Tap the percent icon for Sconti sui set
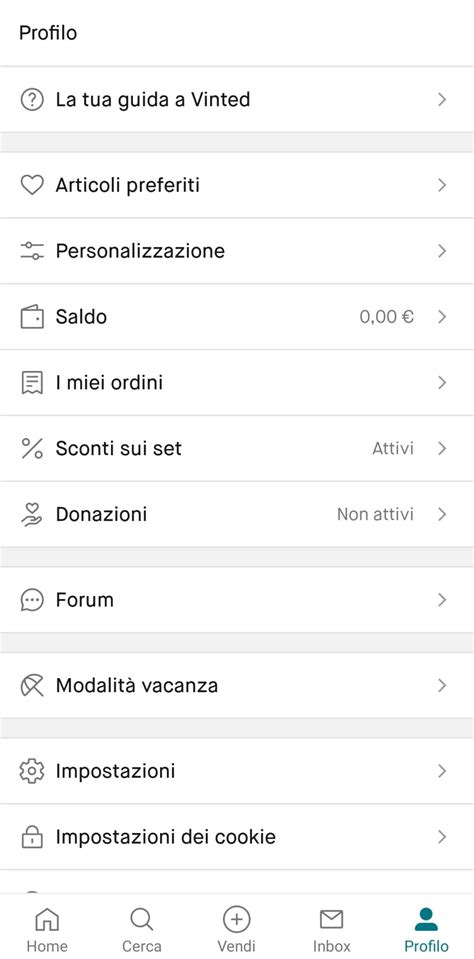Image resolution: width=474 pixels, height=959 pixels. pos(32,448)
